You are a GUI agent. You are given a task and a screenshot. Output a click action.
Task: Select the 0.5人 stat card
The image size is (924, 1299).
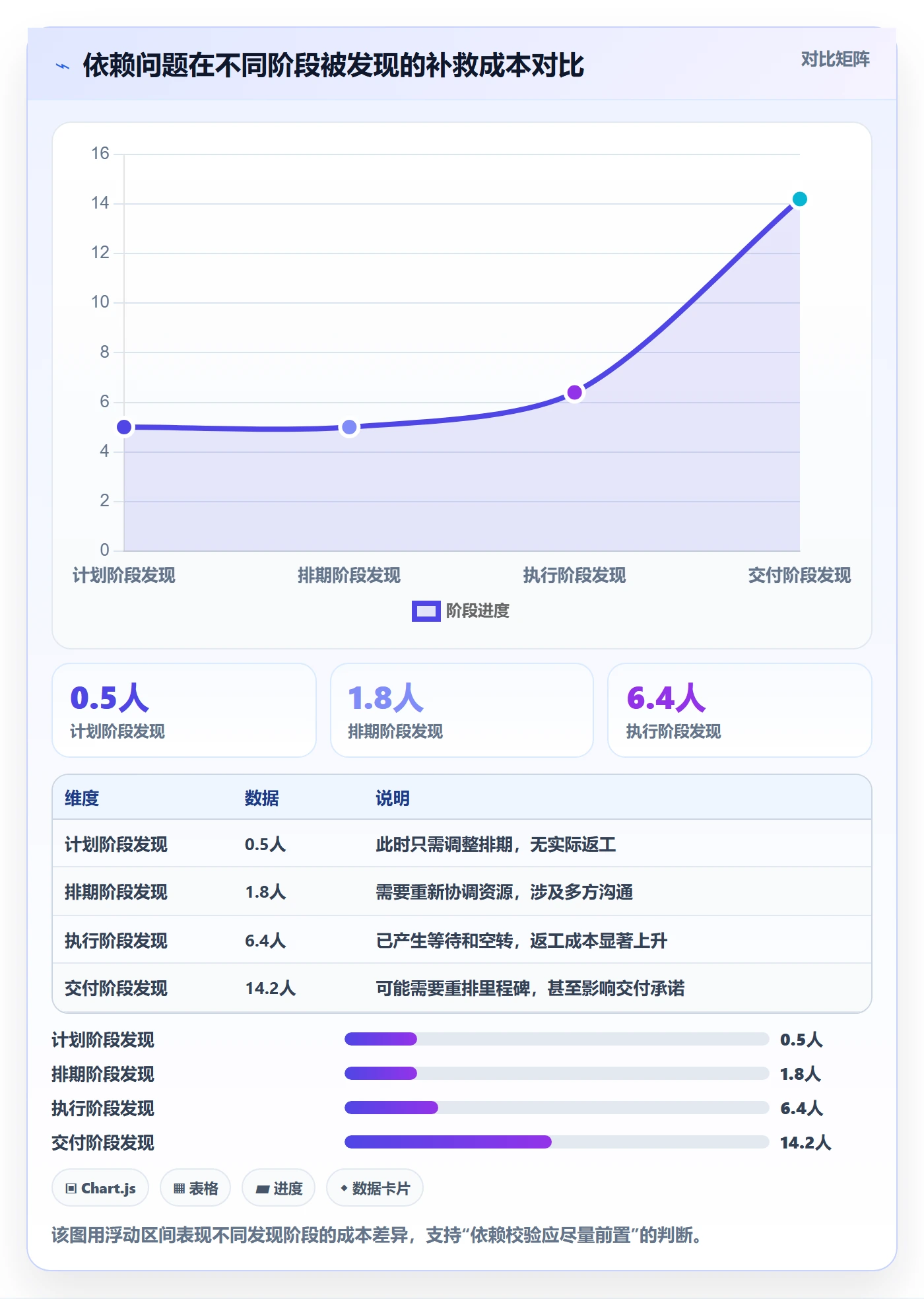tap(184, 710)
